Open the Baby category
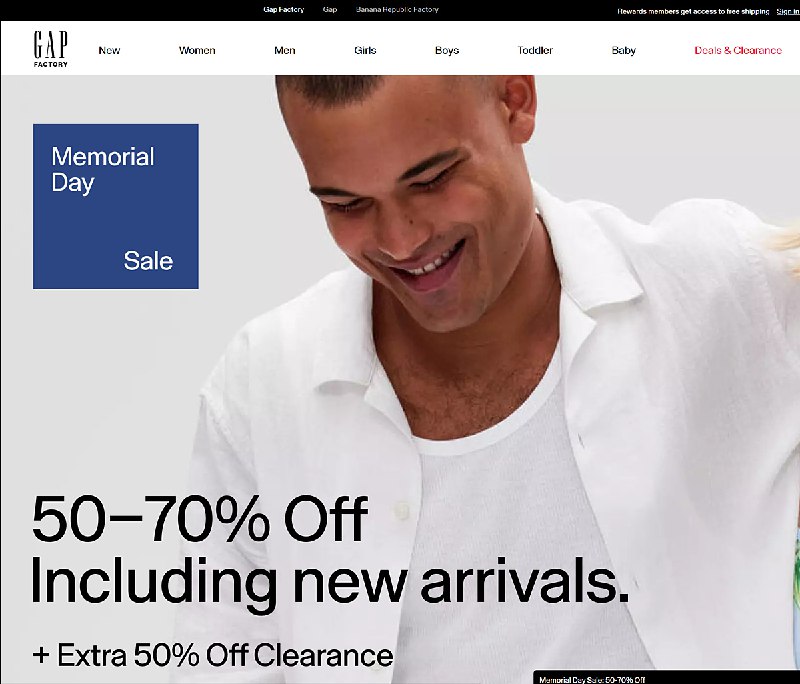800x684 pixels. click(x=623, y=50)
